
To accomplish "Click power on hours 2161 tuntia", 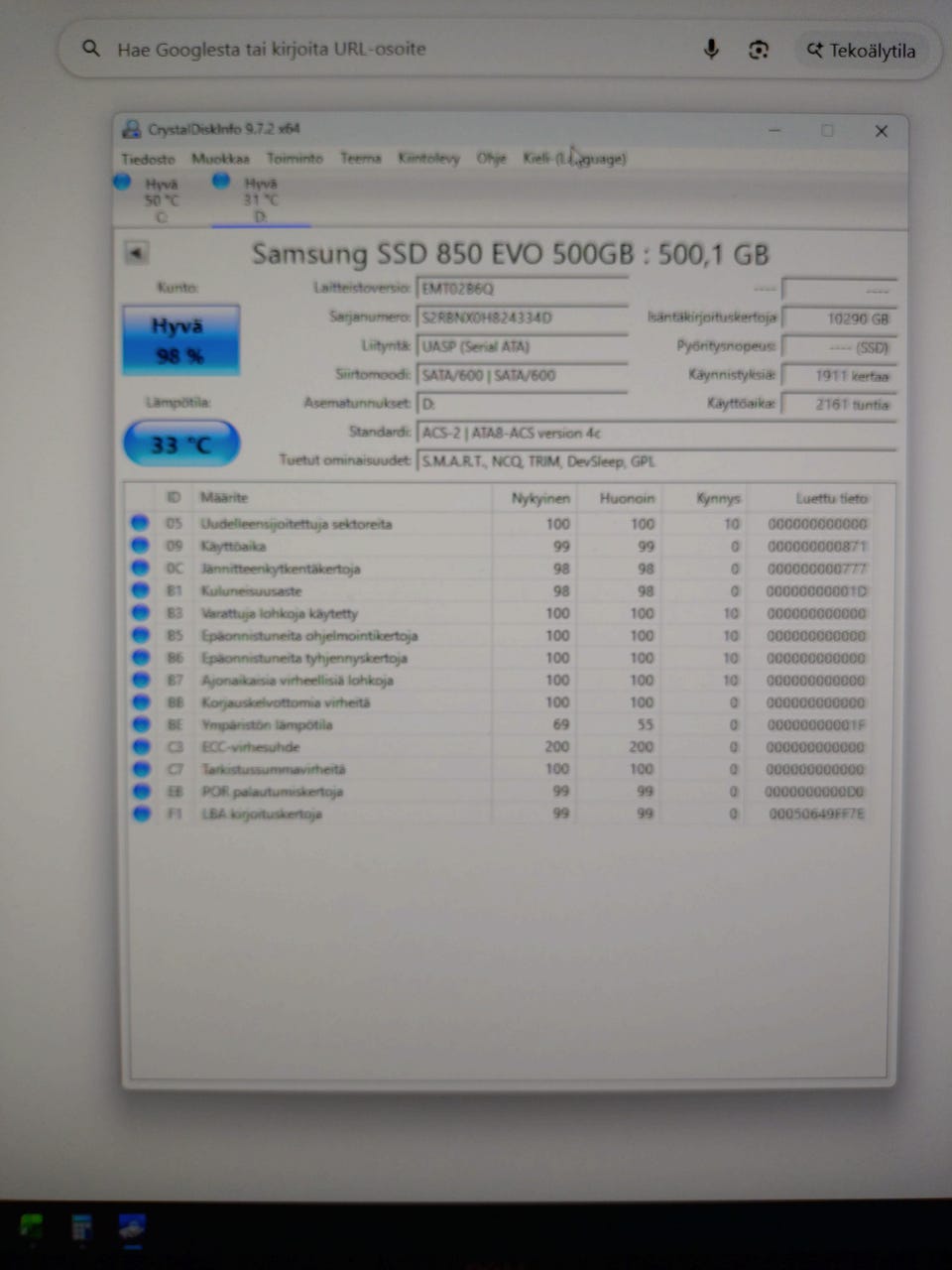I will click(838, 404).
